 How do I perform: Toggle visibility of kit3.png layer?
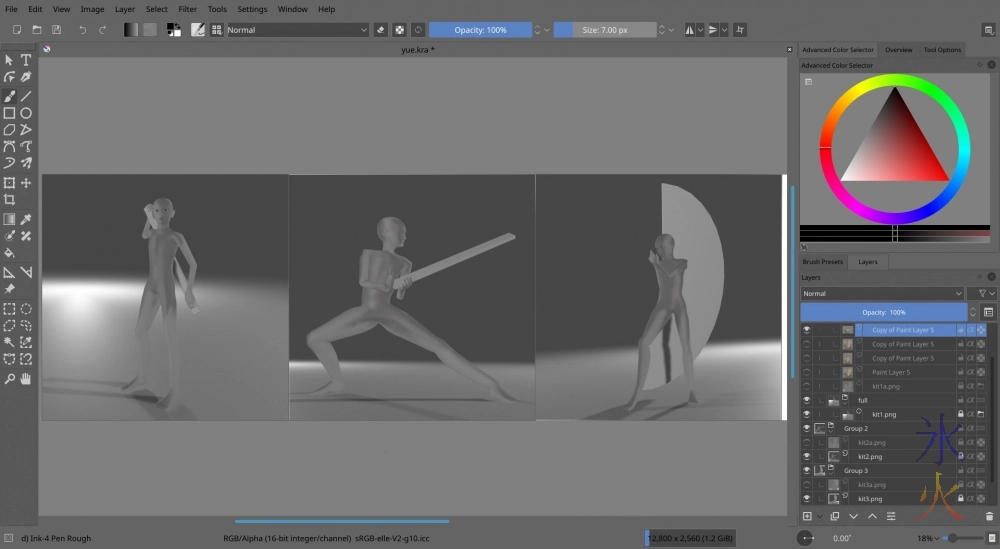[x=807, y=498]
